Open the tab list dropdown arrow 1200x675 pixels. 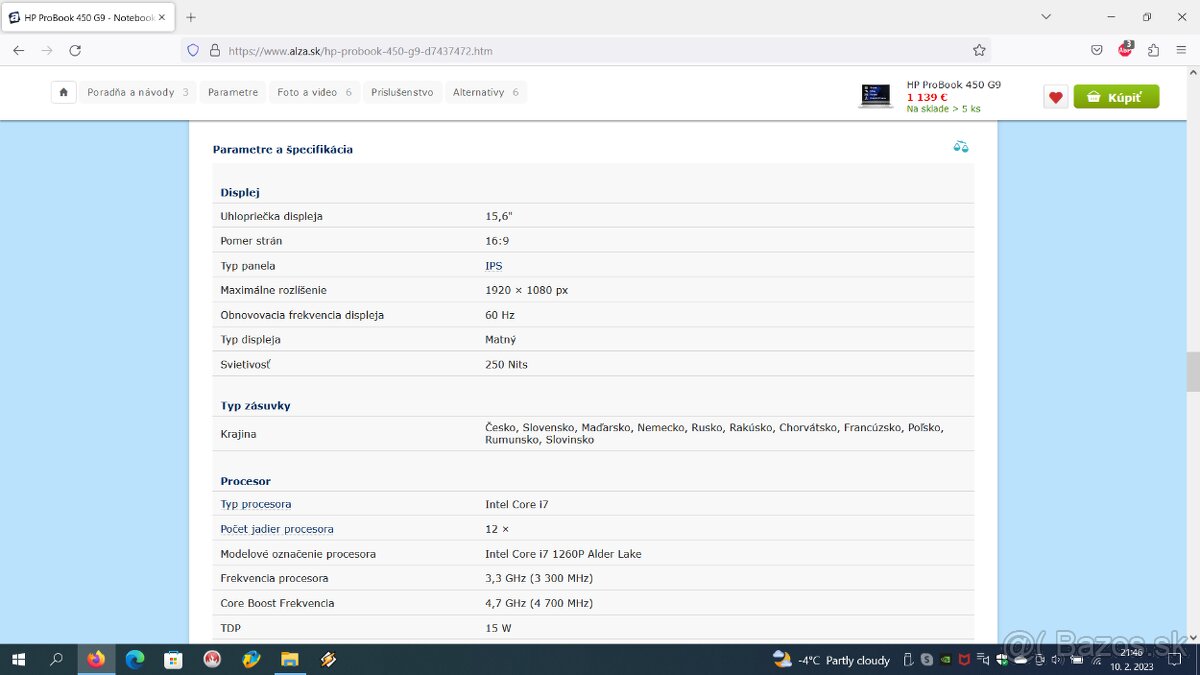tap(1046, 16)
